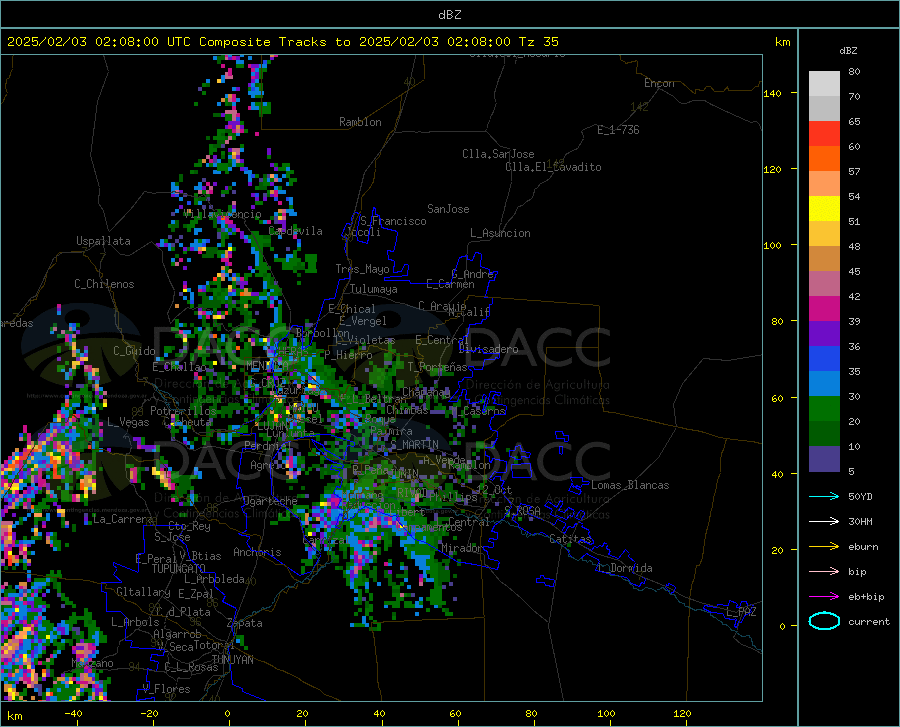The height and width of the screenshot is (727, 900).
Task: Click the magenta eb+bip arrow icon
Action: click(x=824, y=597)
